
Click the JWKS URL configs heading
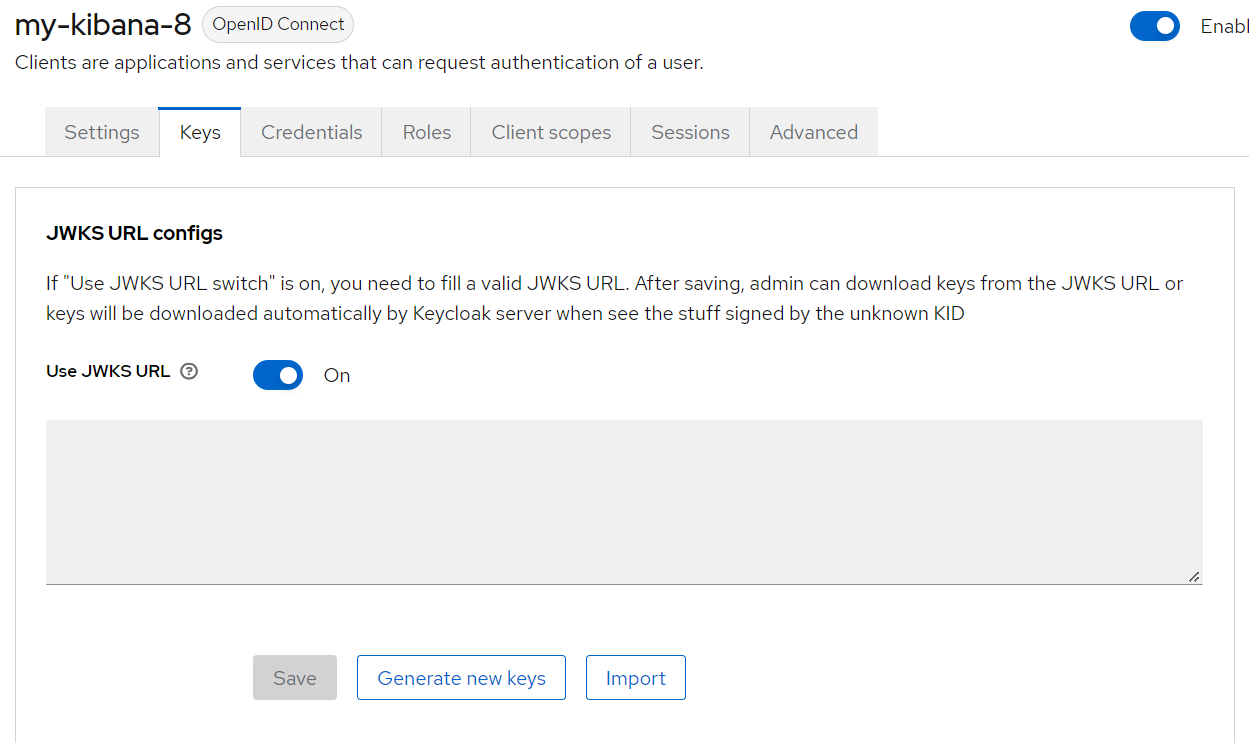pos(134,234)
